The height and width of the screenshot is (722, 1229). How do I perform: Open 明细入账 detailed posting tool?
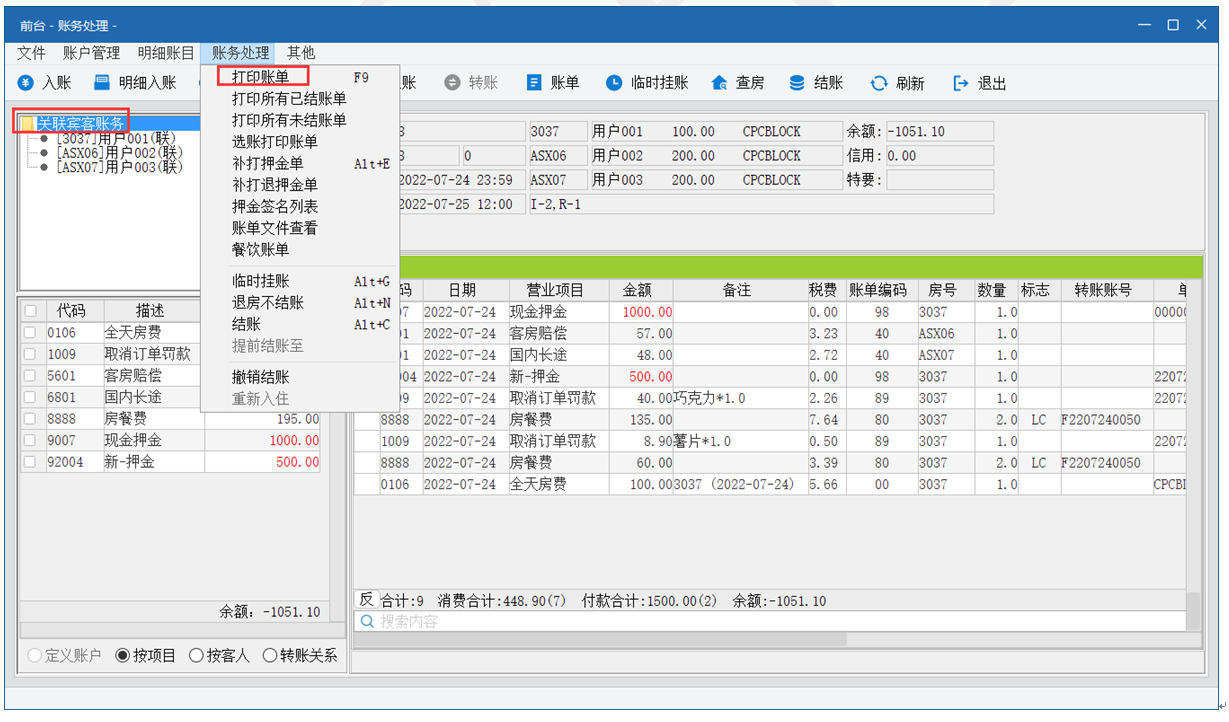point(102,83)
